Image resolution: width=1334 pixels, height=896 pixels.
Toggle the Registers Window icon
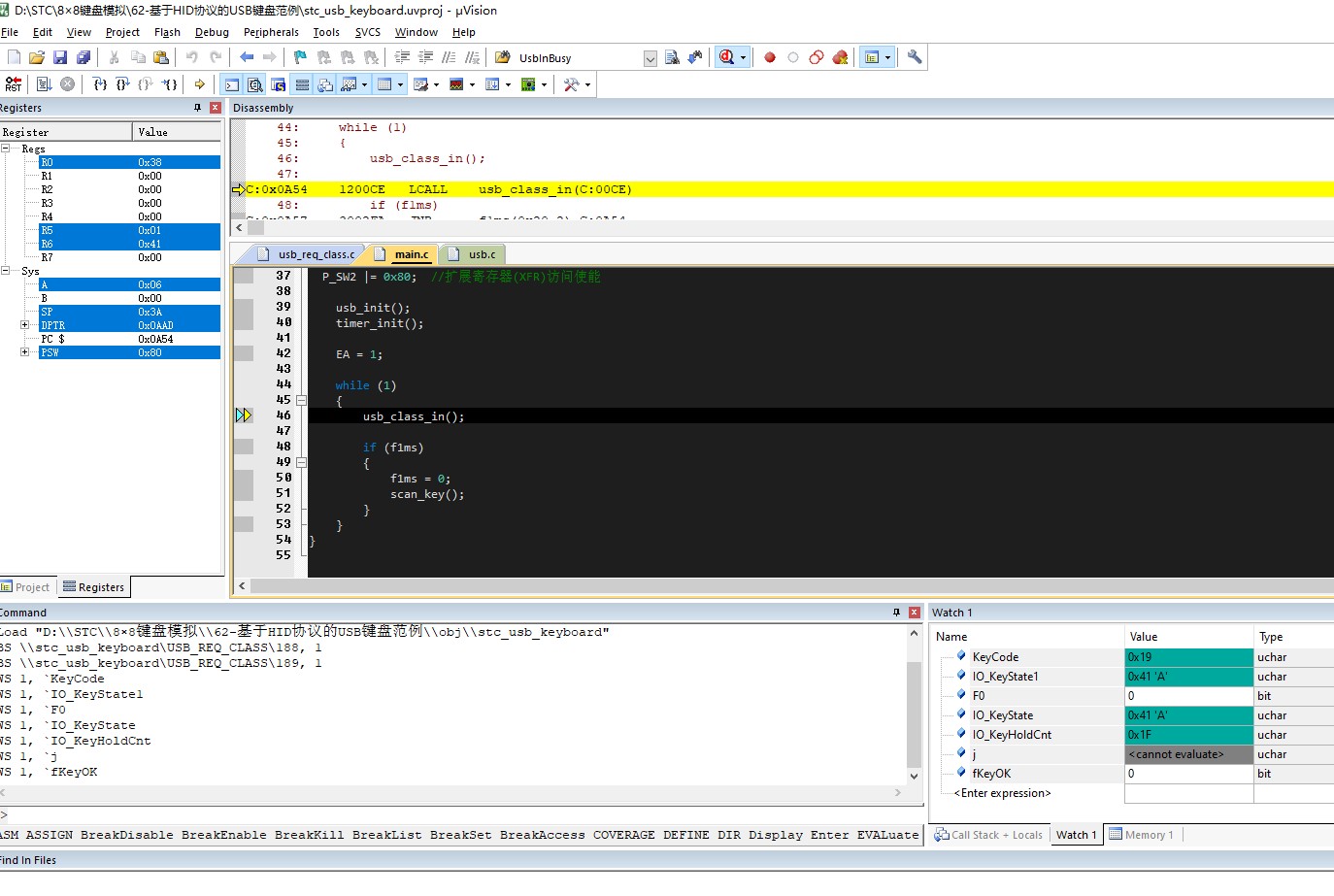(x=302, y=84)
